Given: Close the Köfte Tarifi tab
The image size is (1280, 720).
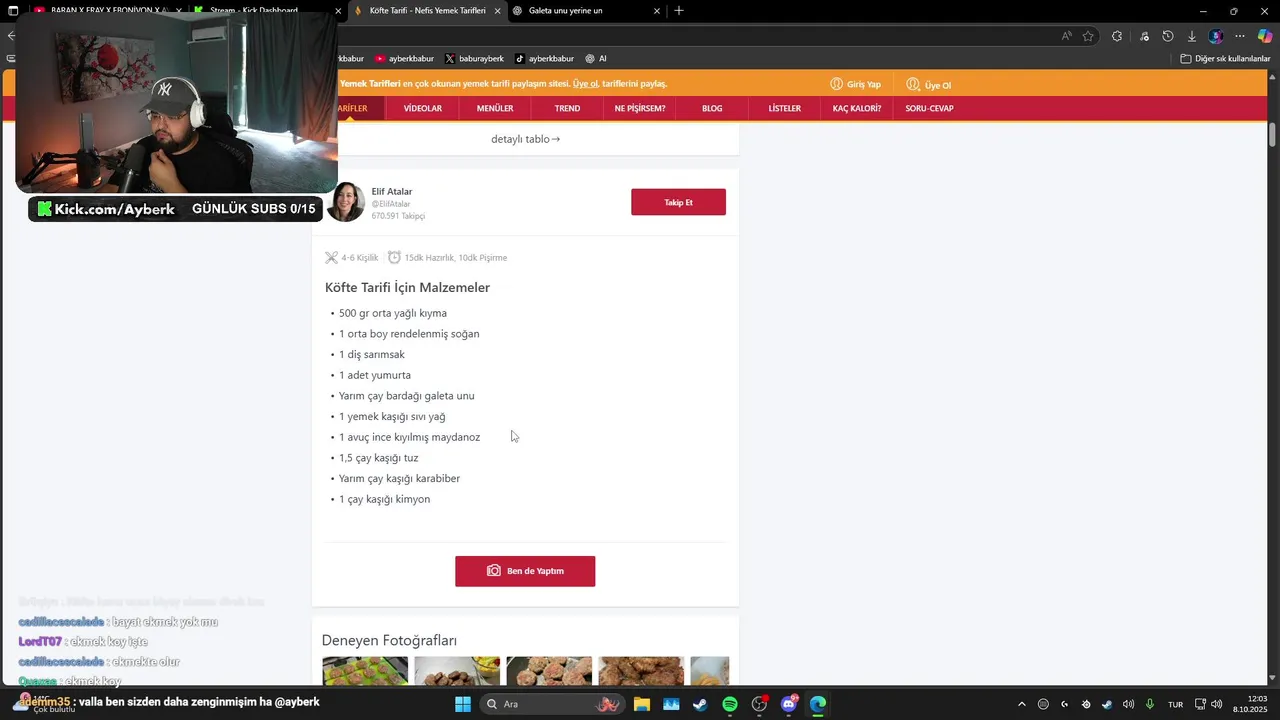Looking at the screenshot, I should pos(498,11).
